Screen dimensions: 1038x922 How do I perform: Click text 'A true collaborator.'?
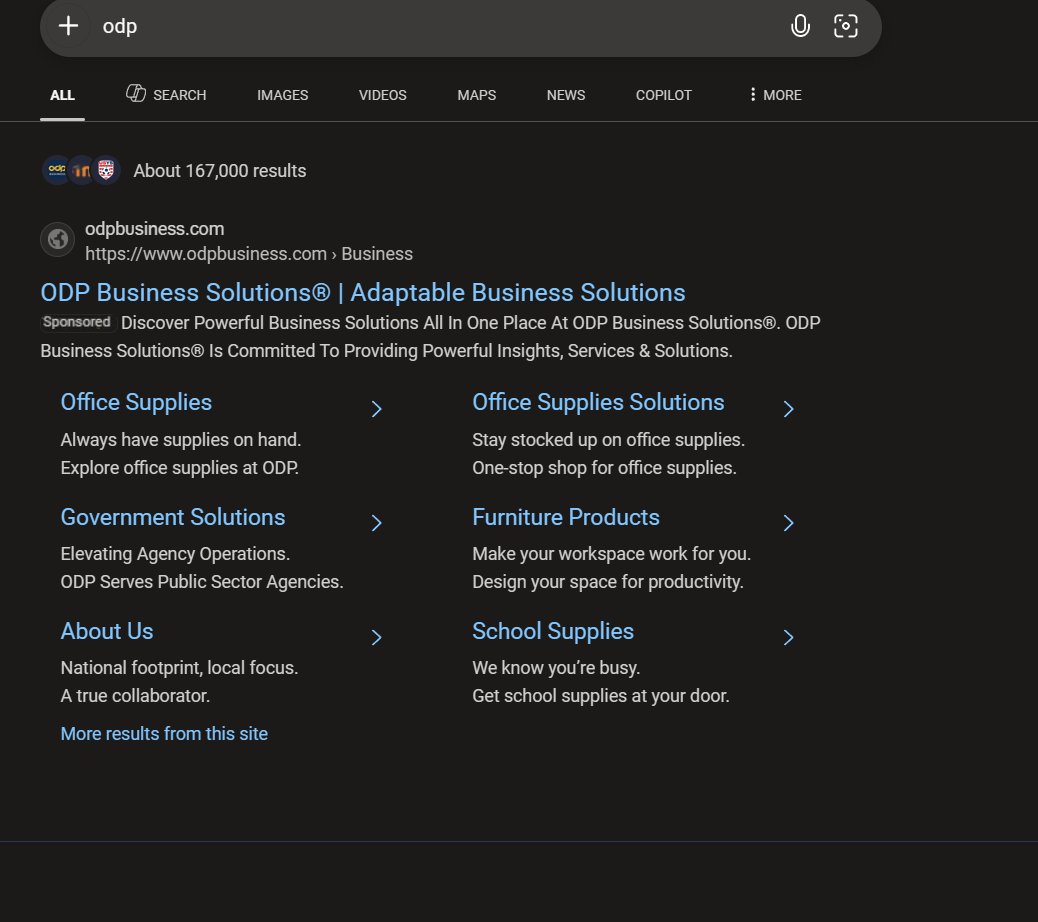coord(135,696)
